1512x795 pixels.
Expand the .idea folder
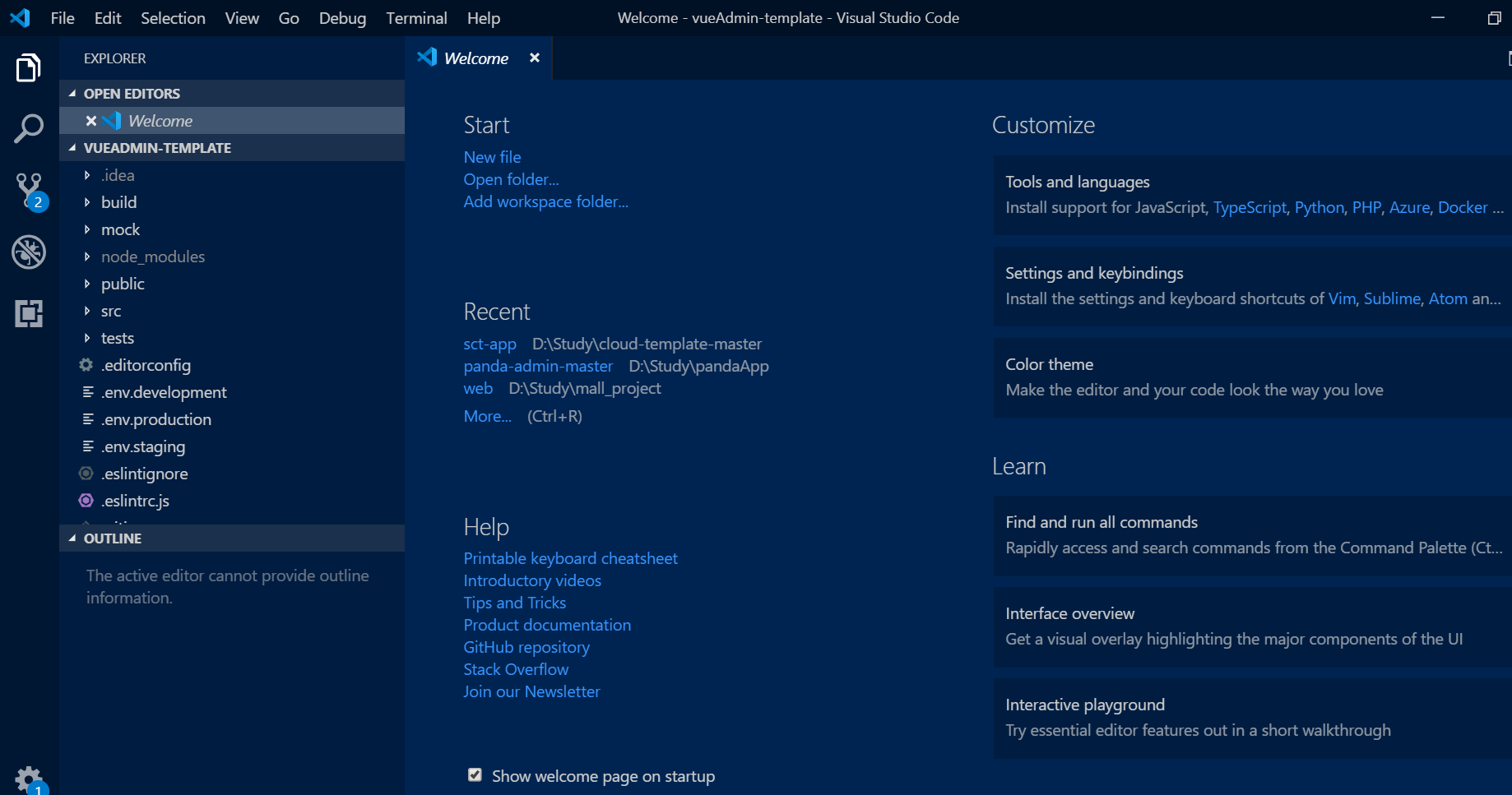[87, 175]
